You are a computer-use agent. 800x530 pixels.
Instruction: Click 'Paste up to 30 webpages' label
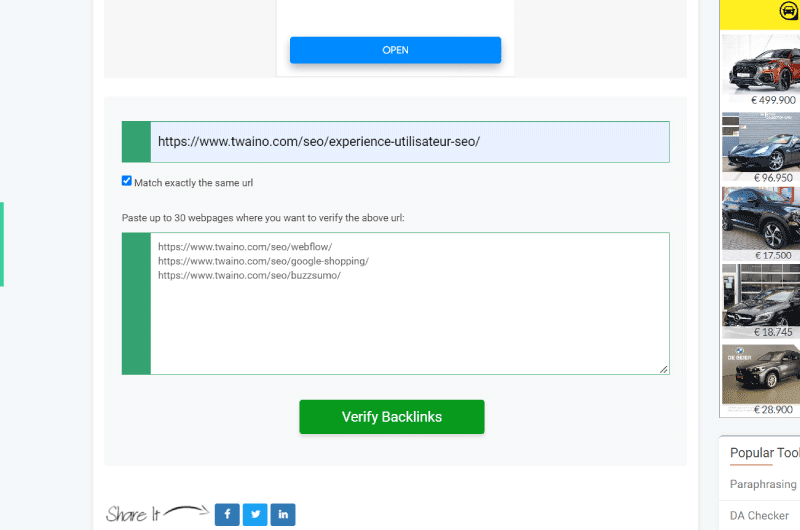pyautogui.click(x=263, y=218)
